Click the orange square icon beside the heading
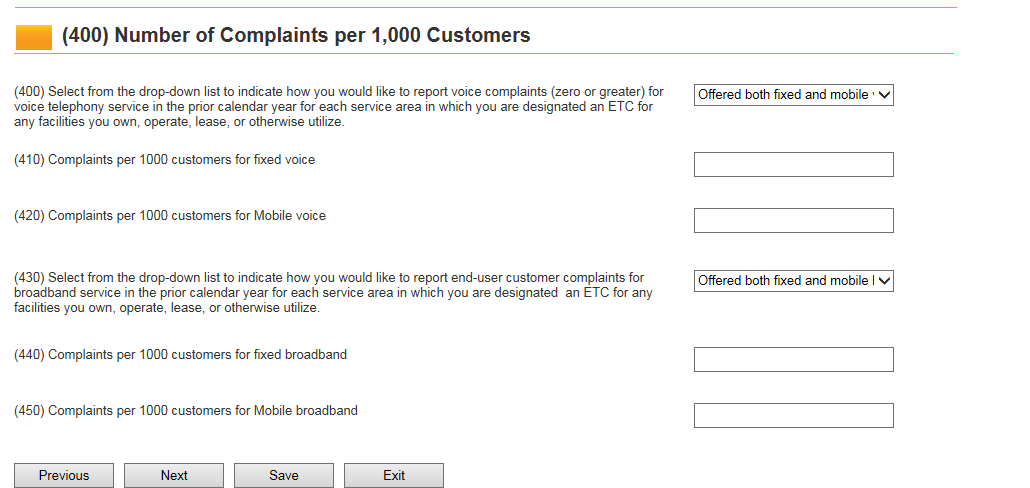Viewport: 1030px width, 488px height. (33, 37)
